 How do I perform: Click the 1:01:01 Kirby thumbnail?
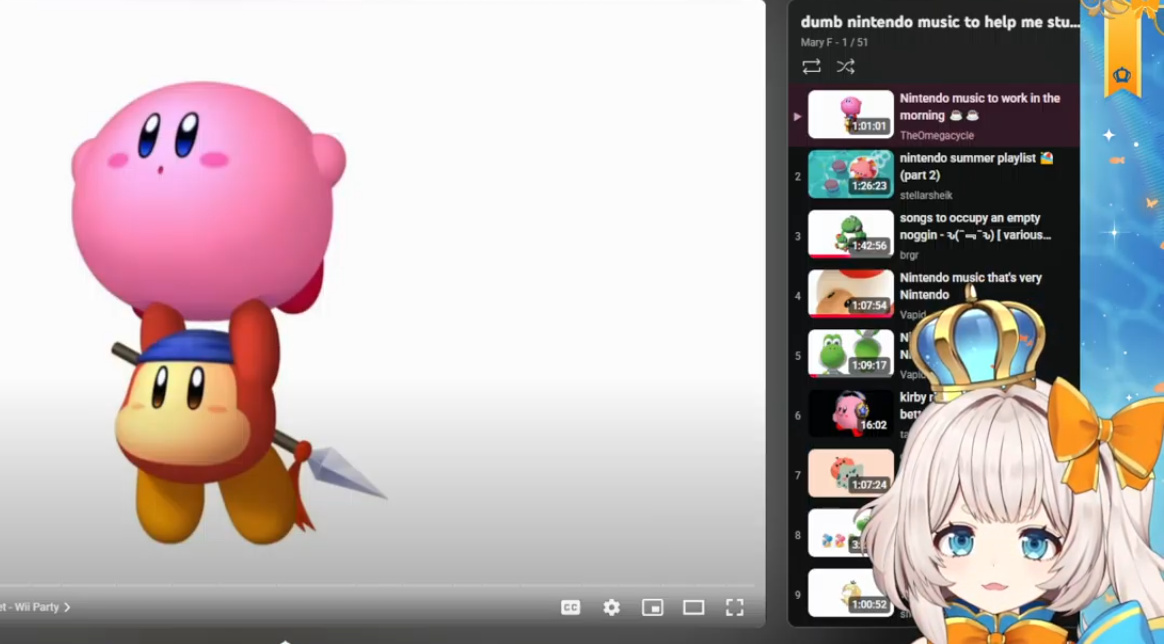pyautogui.click(x=851, y=114)
